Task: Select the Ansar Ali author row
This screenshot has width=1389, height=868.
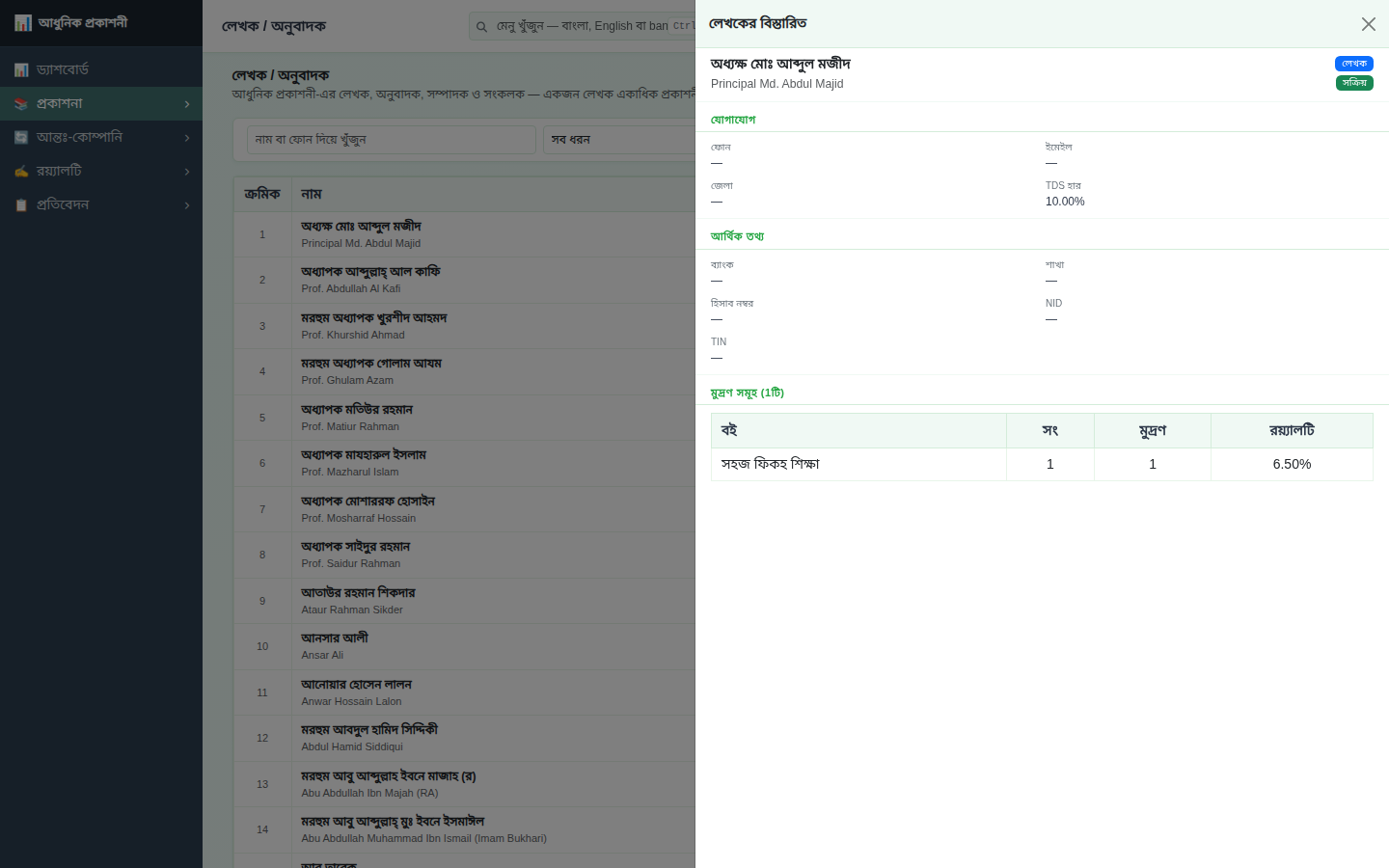Action: (x=464, y=646)
